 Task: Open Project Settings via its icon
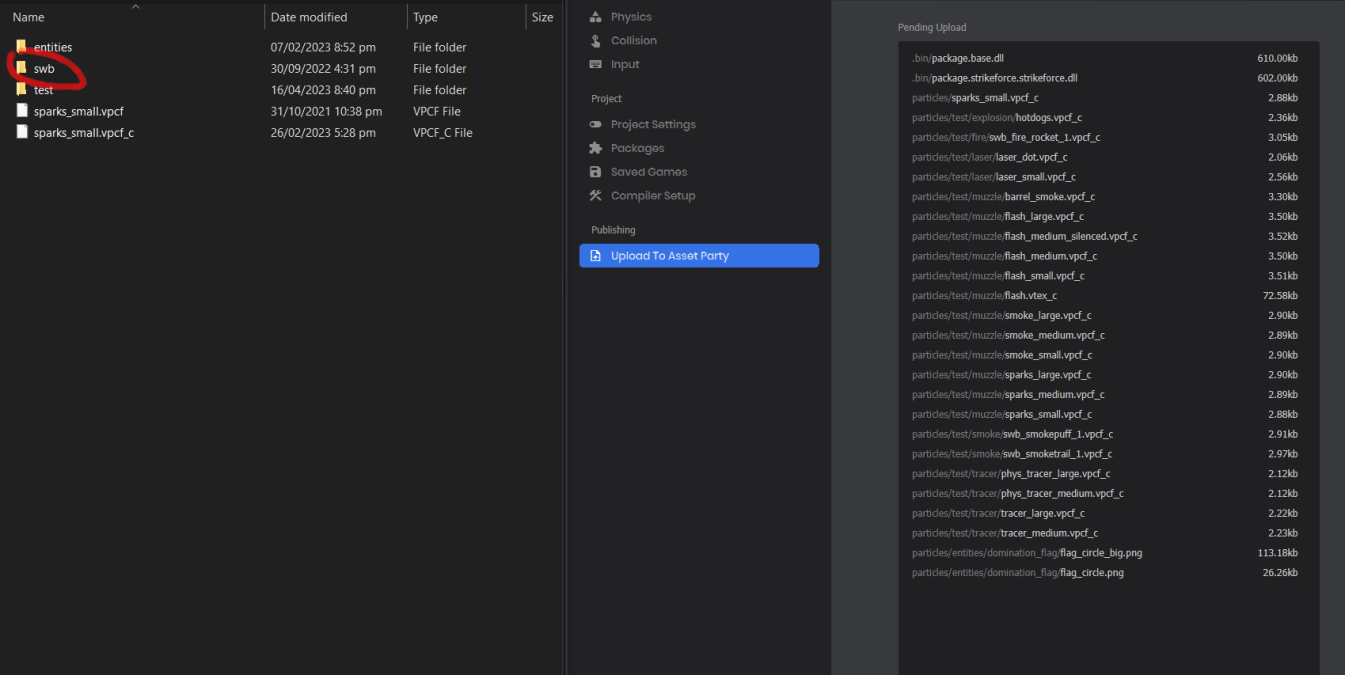click(x=598, y=124)
